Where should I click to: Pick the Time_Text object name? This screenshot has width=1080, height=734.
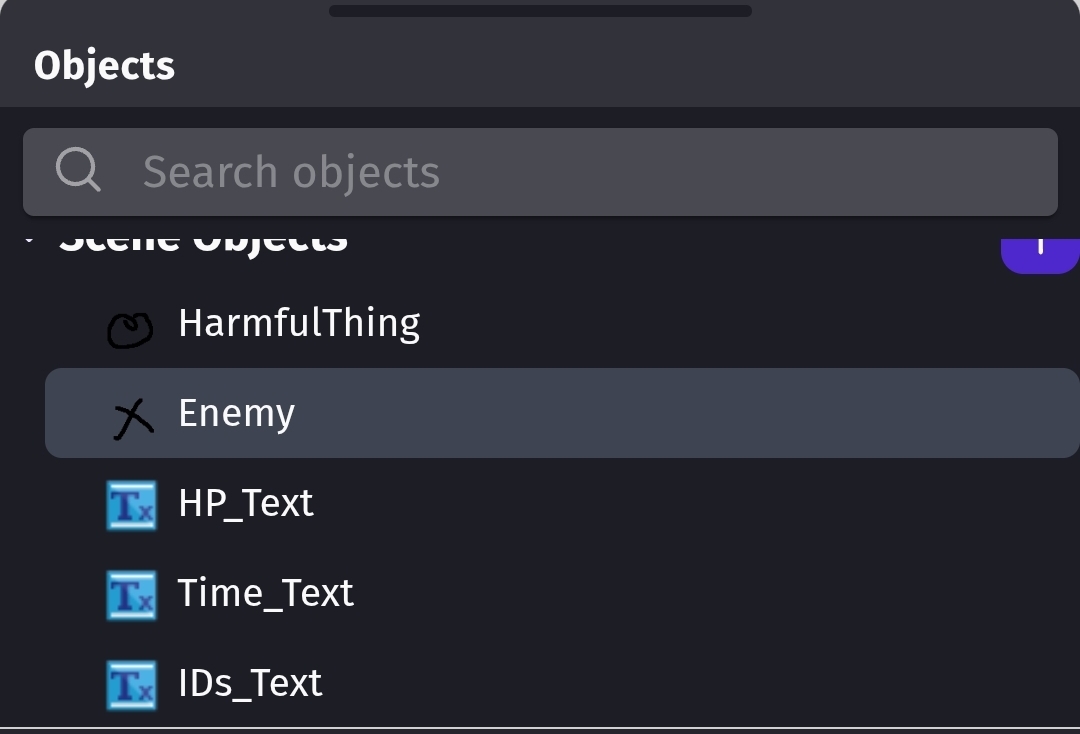[265, 593]
